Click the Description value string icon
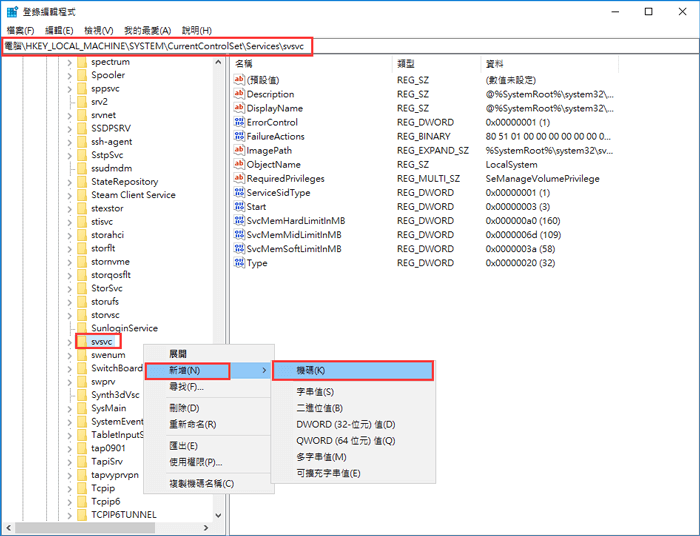 (x=239, y=94)
